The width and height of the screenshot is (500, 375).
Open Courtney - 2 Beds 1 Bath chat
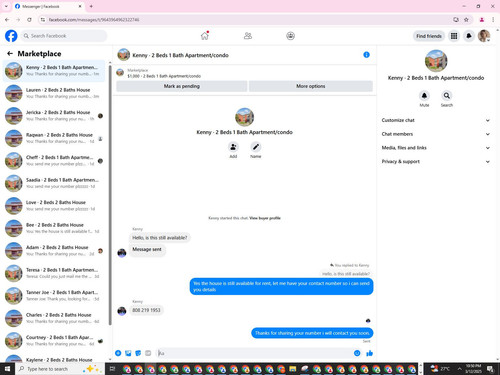(54, 341)
